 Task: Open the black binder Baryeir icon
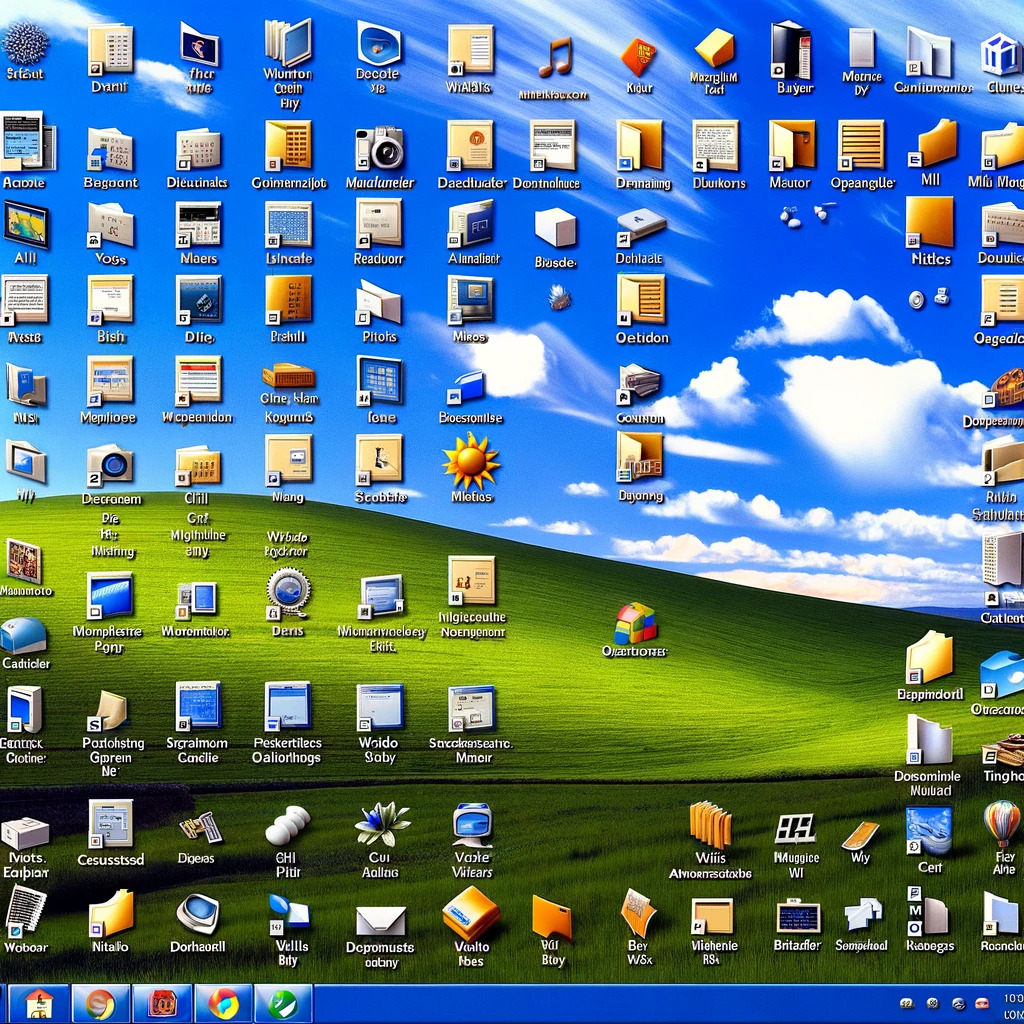point(791,51)
